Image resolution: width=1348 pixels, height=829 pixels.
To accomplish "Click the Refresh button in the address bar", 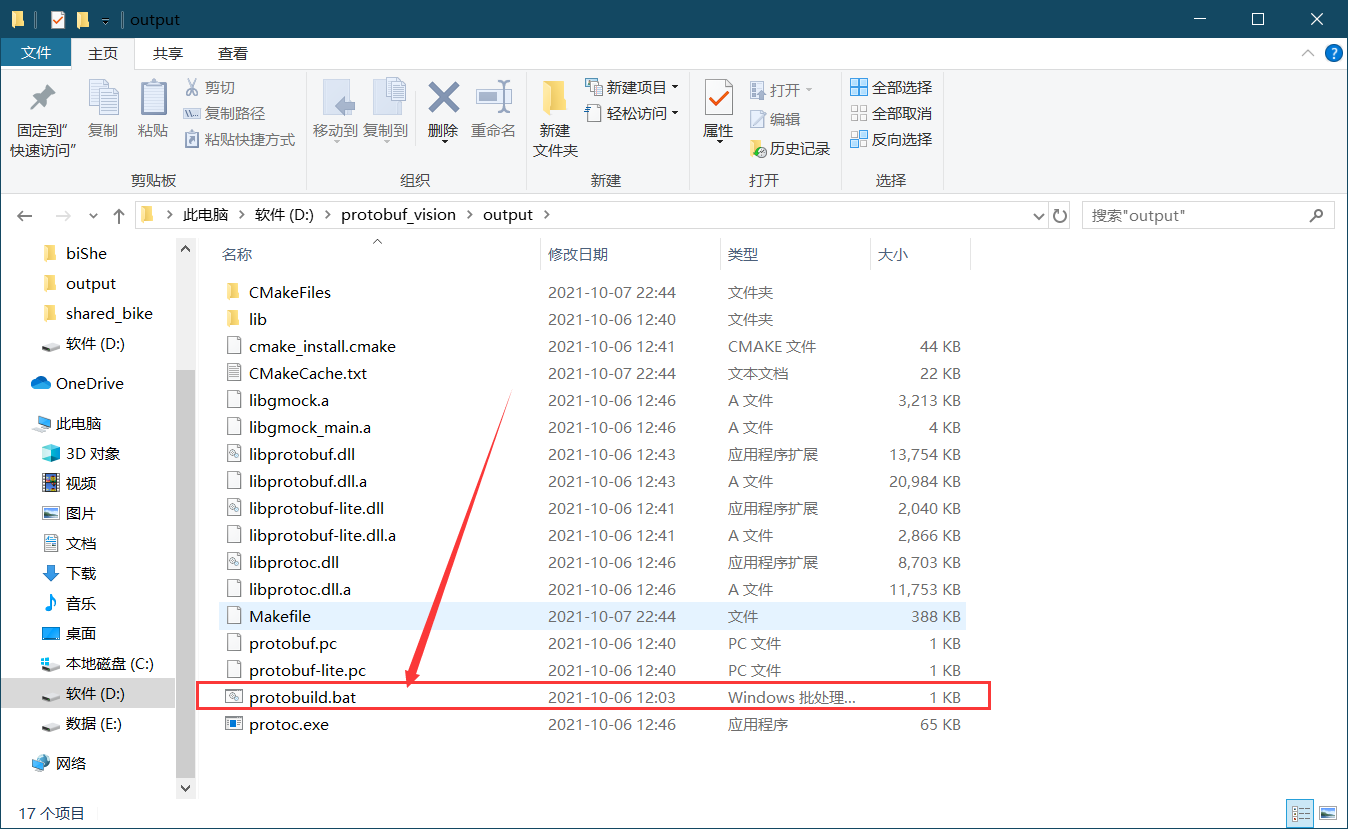I will click(x=1060, y=214).
